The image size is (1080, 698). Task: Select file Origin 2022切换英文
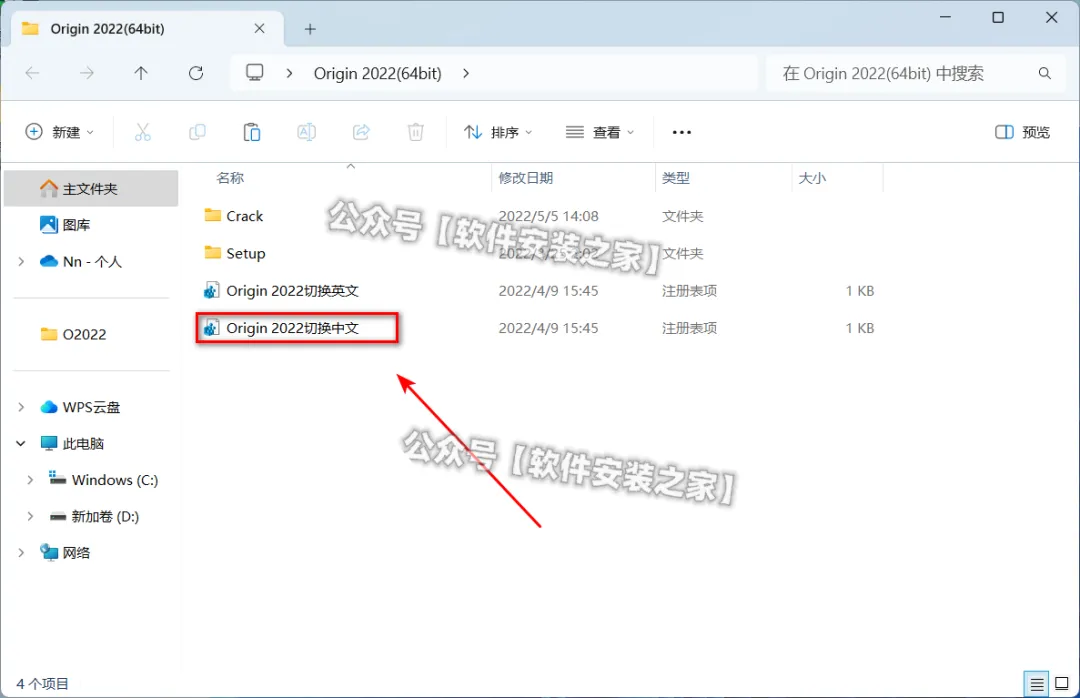click(293, 291)
